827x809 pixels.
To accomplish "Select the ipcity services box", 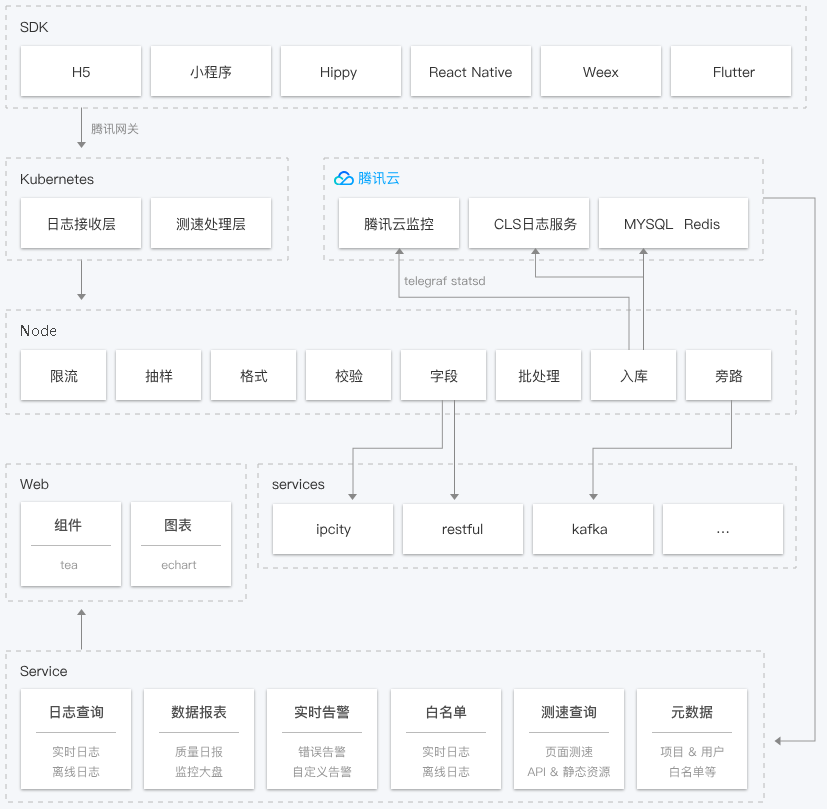I will tap(333, 529).
